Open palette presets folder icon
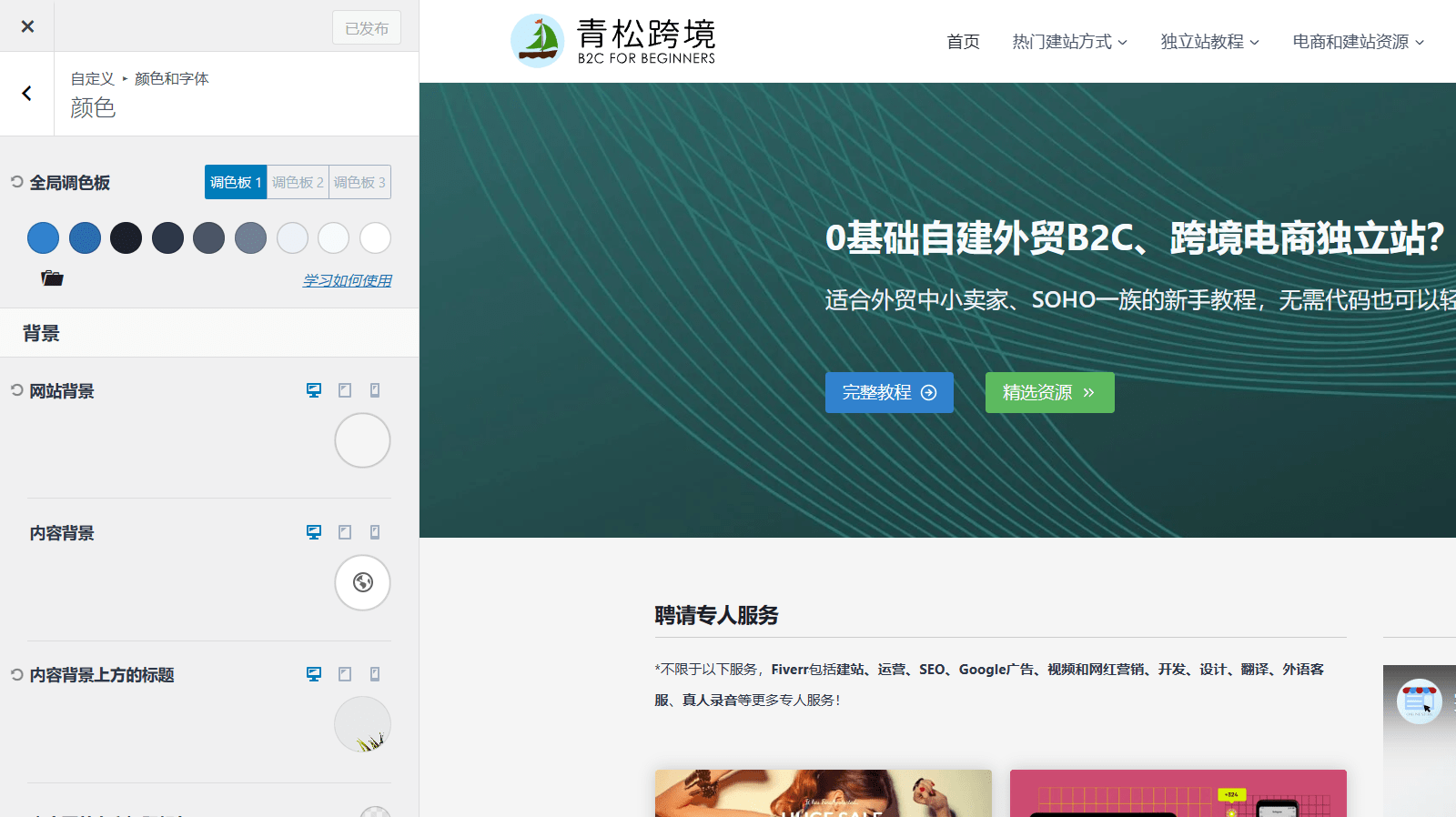The height and width of the screenshot is (817, 1456). point(52,278)
